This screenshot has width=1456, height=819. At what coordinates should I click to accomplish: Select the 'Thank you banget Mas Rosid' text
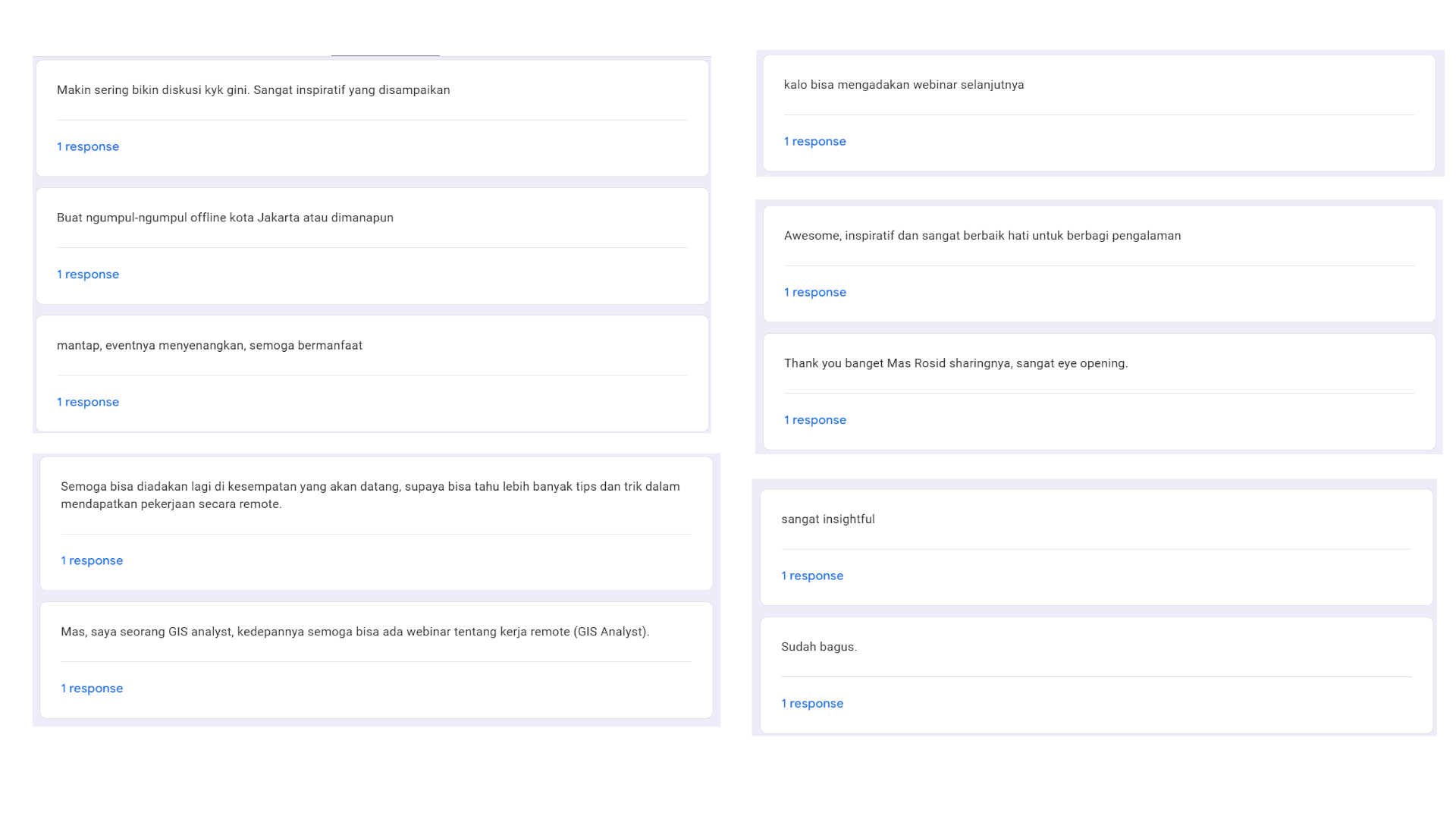[955, 363]
